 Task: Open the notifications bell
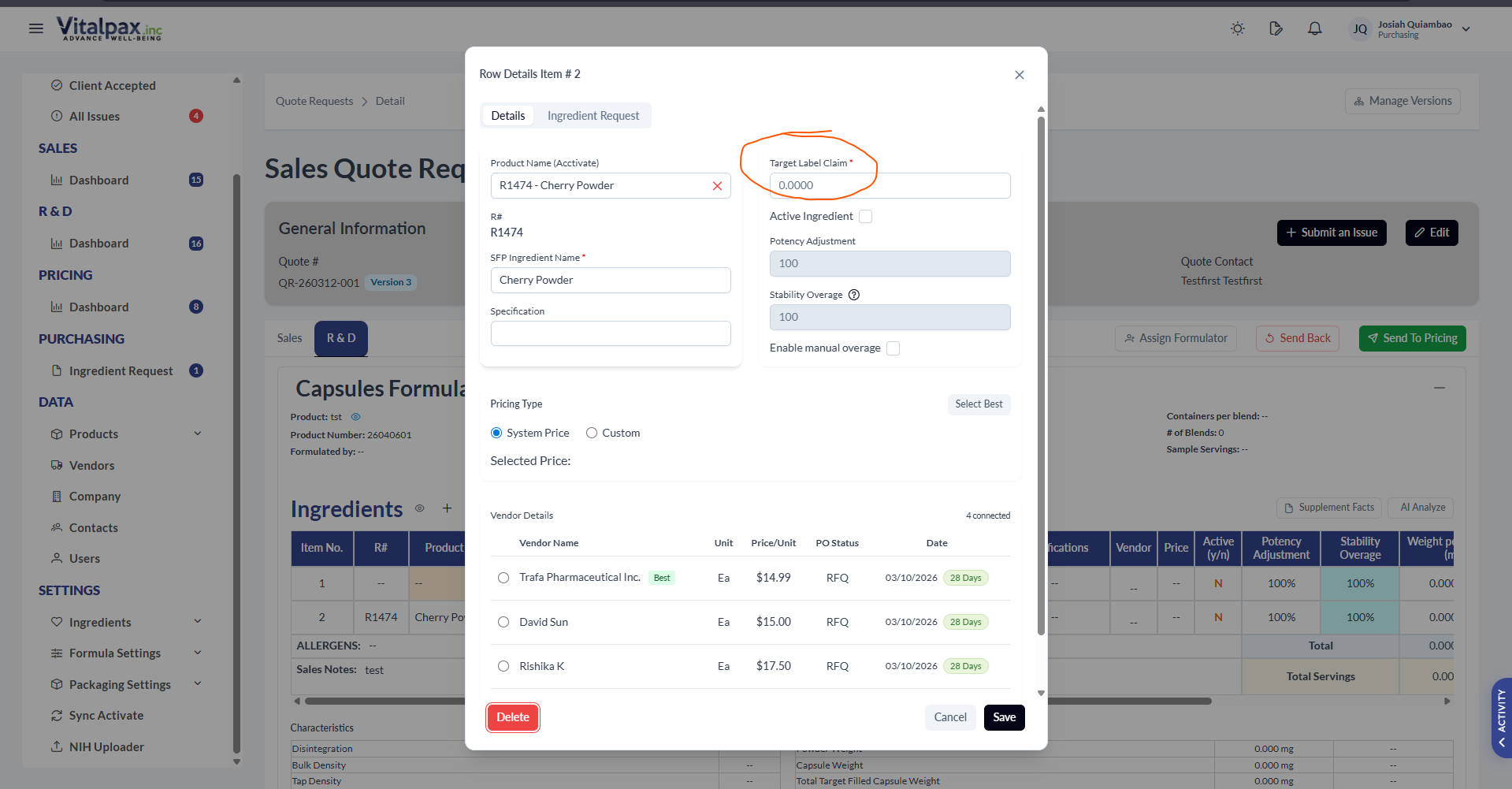click(1314, 28)
